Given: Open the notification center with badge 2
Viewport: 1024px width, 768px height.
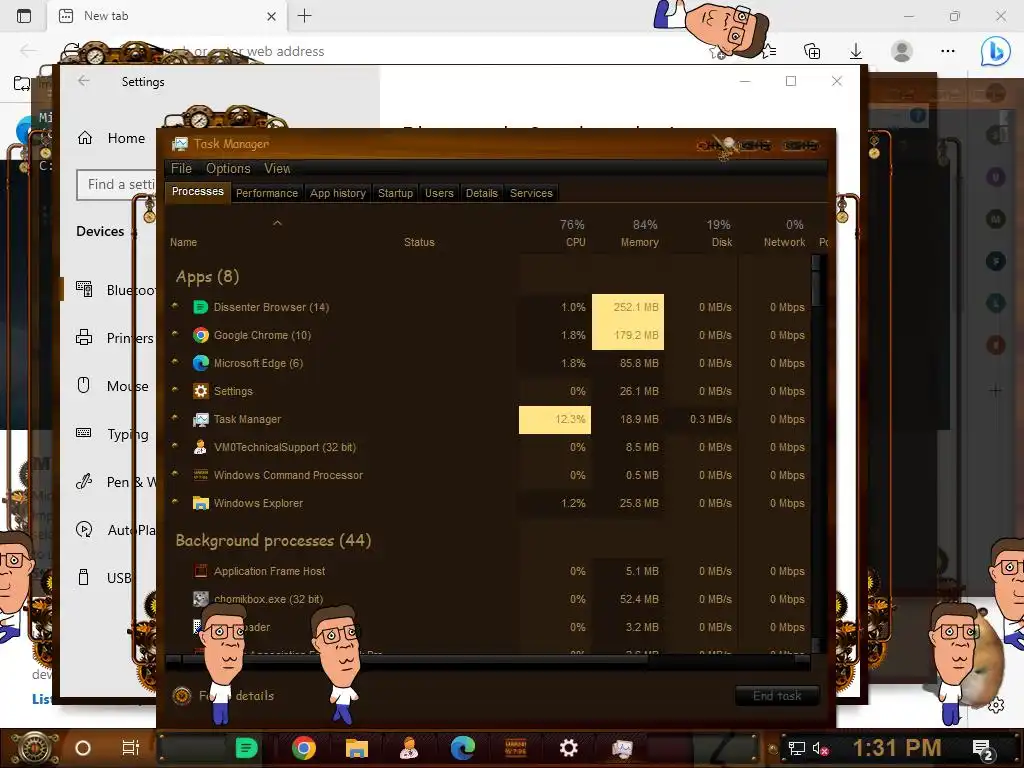Looking at the screenshot, I should 983,749.
